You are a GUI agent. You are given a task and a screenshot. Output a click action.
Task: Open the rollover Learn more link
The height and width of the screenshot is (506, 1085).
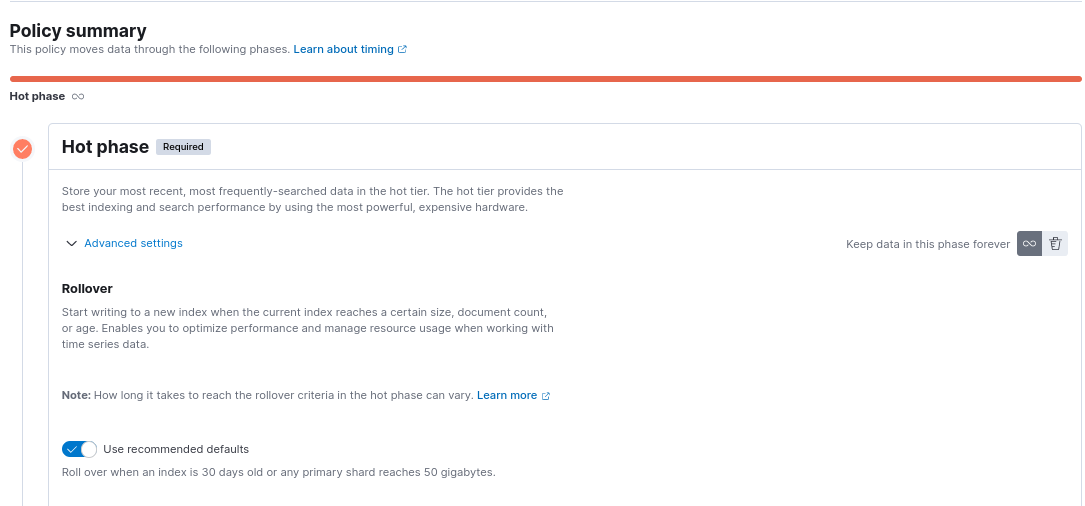[507, 396]
